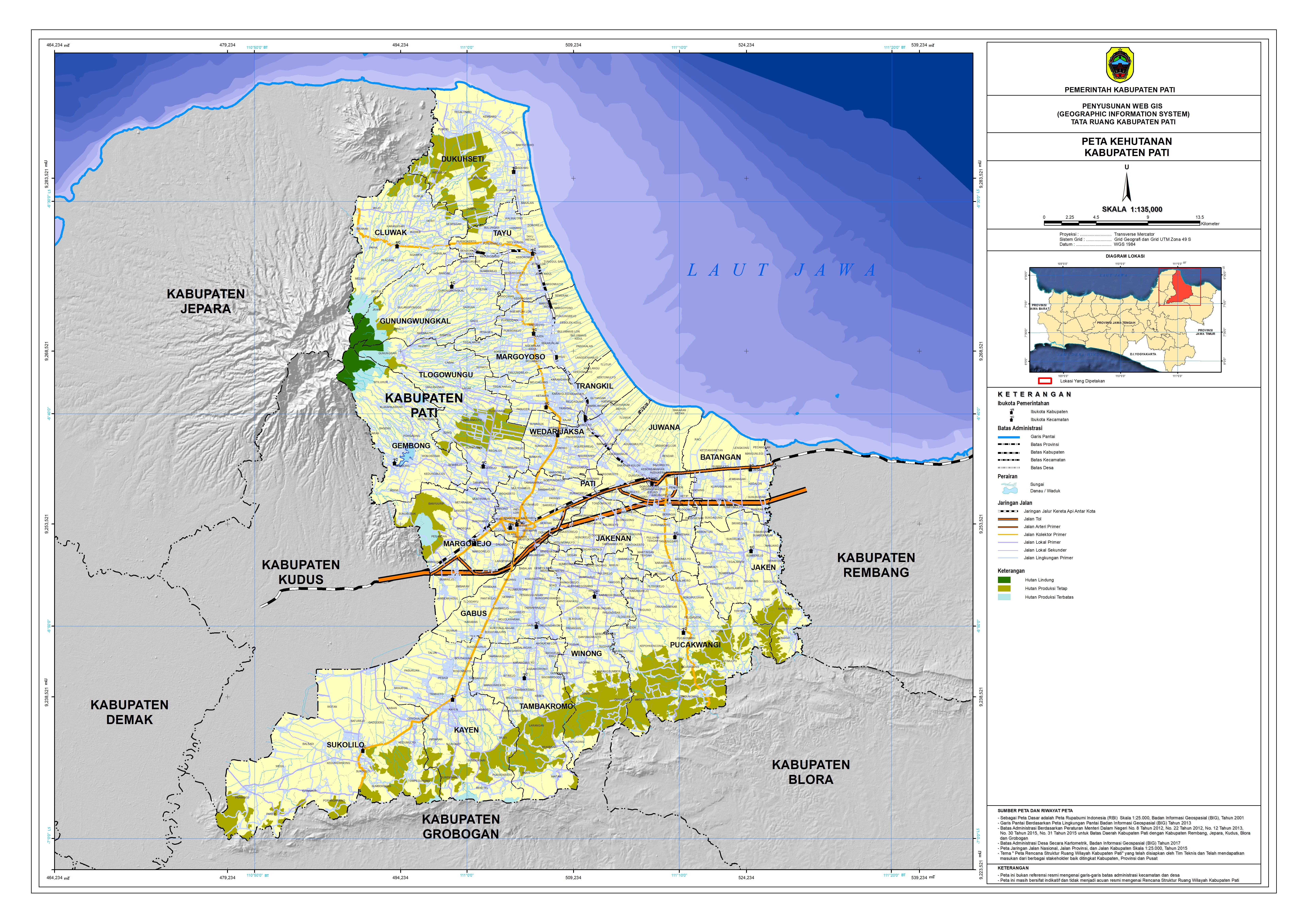The width and height of the screenshot is (1309, 924).
Task: Click the red Lokasi Yang Dipetakan box
Action: click(1045, 381)
